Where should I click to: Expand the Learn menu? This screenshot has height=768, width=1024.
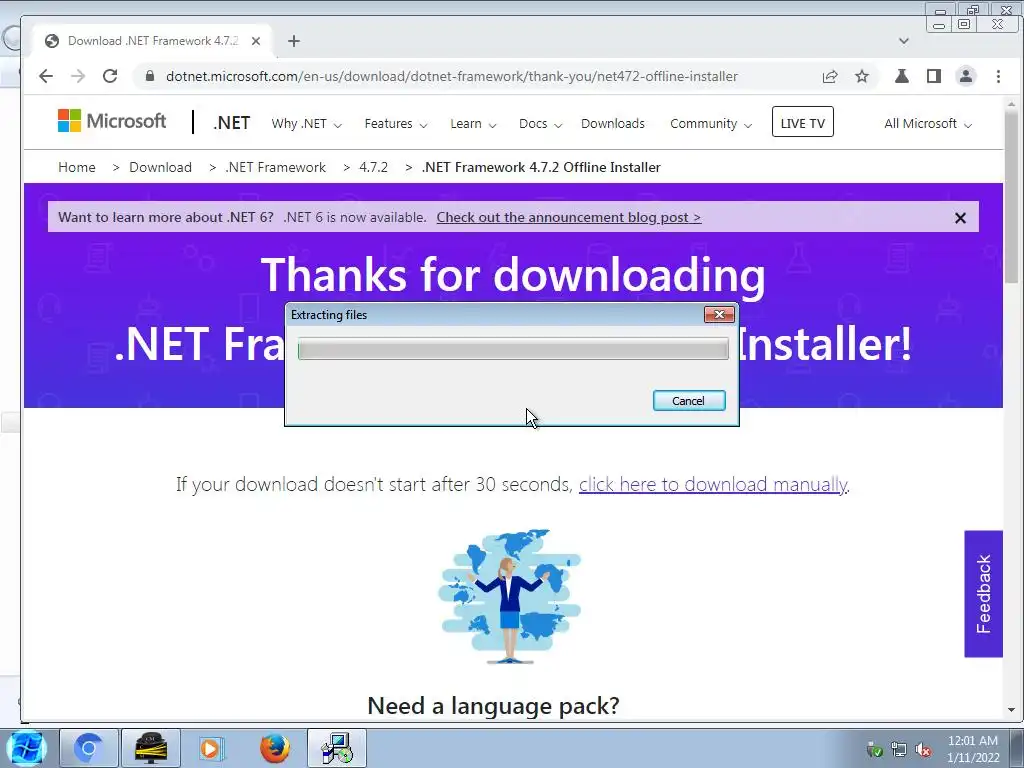(473, 124)
